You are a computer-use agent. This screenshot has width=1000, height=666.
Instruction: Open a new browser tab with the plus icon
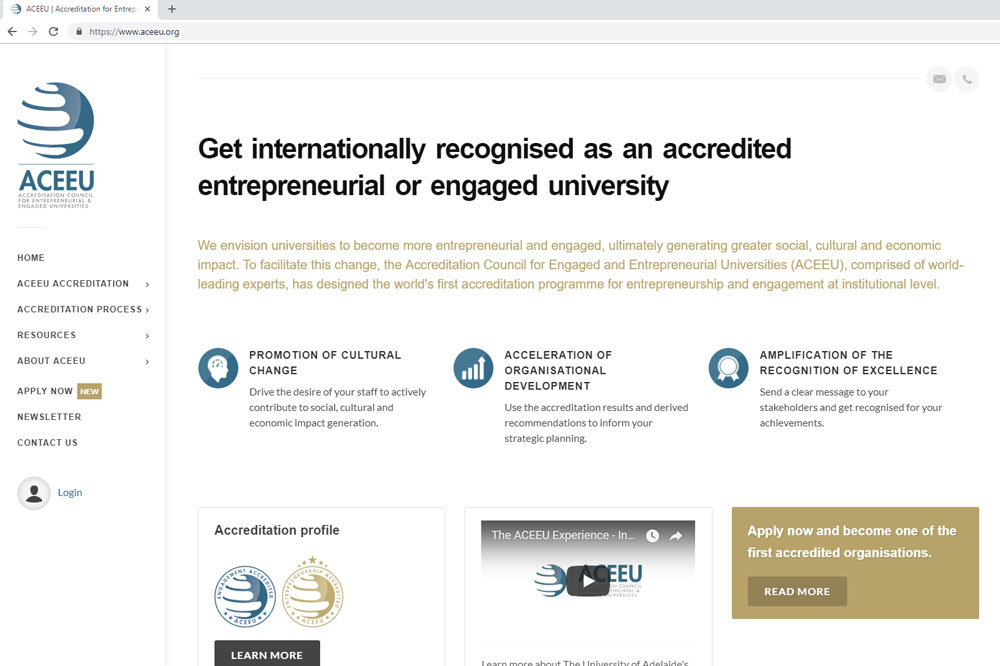click(172, 9)
